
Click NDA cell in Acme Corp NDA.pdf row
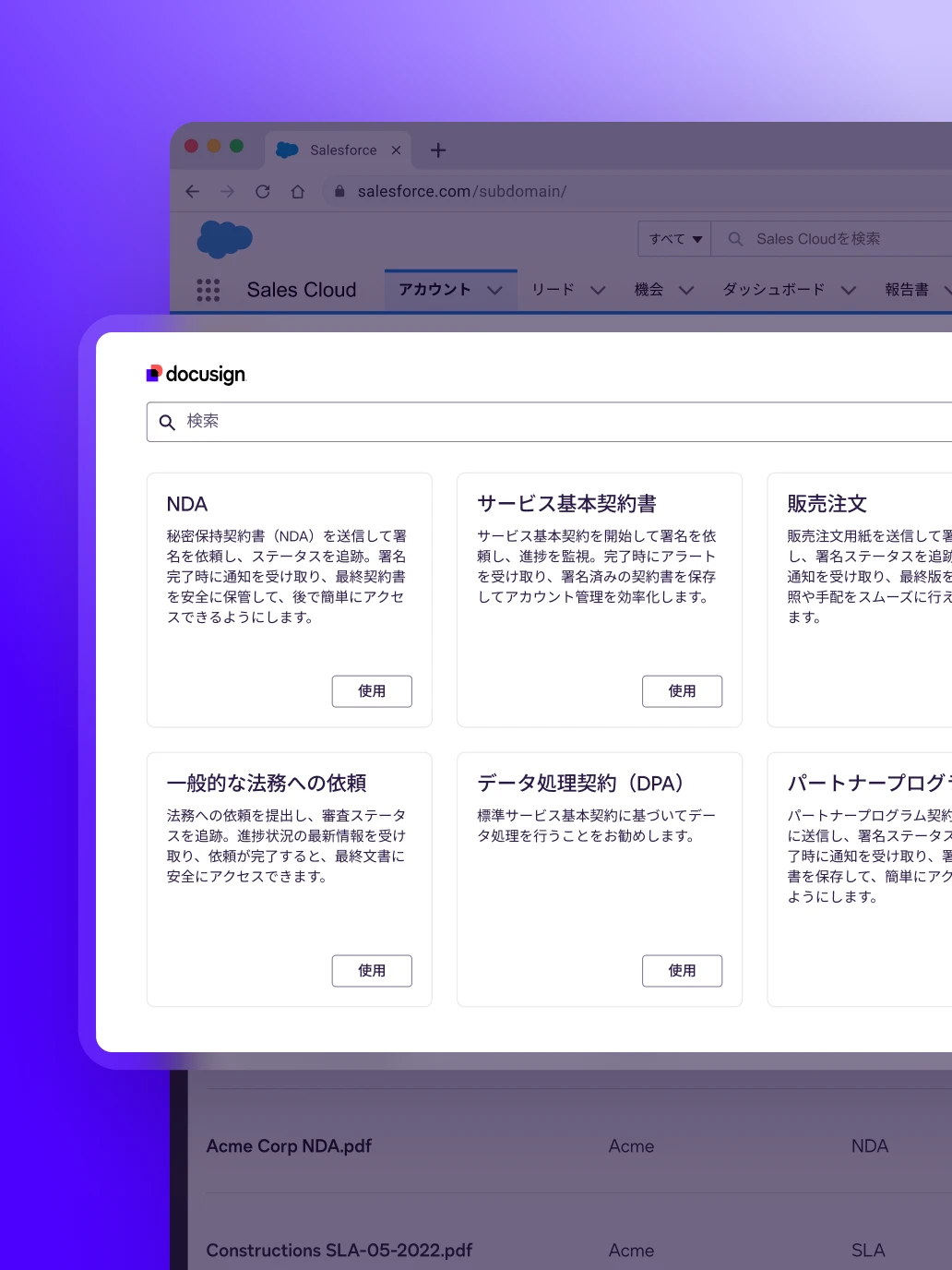pyautogui.click(x=870, y=1146)
